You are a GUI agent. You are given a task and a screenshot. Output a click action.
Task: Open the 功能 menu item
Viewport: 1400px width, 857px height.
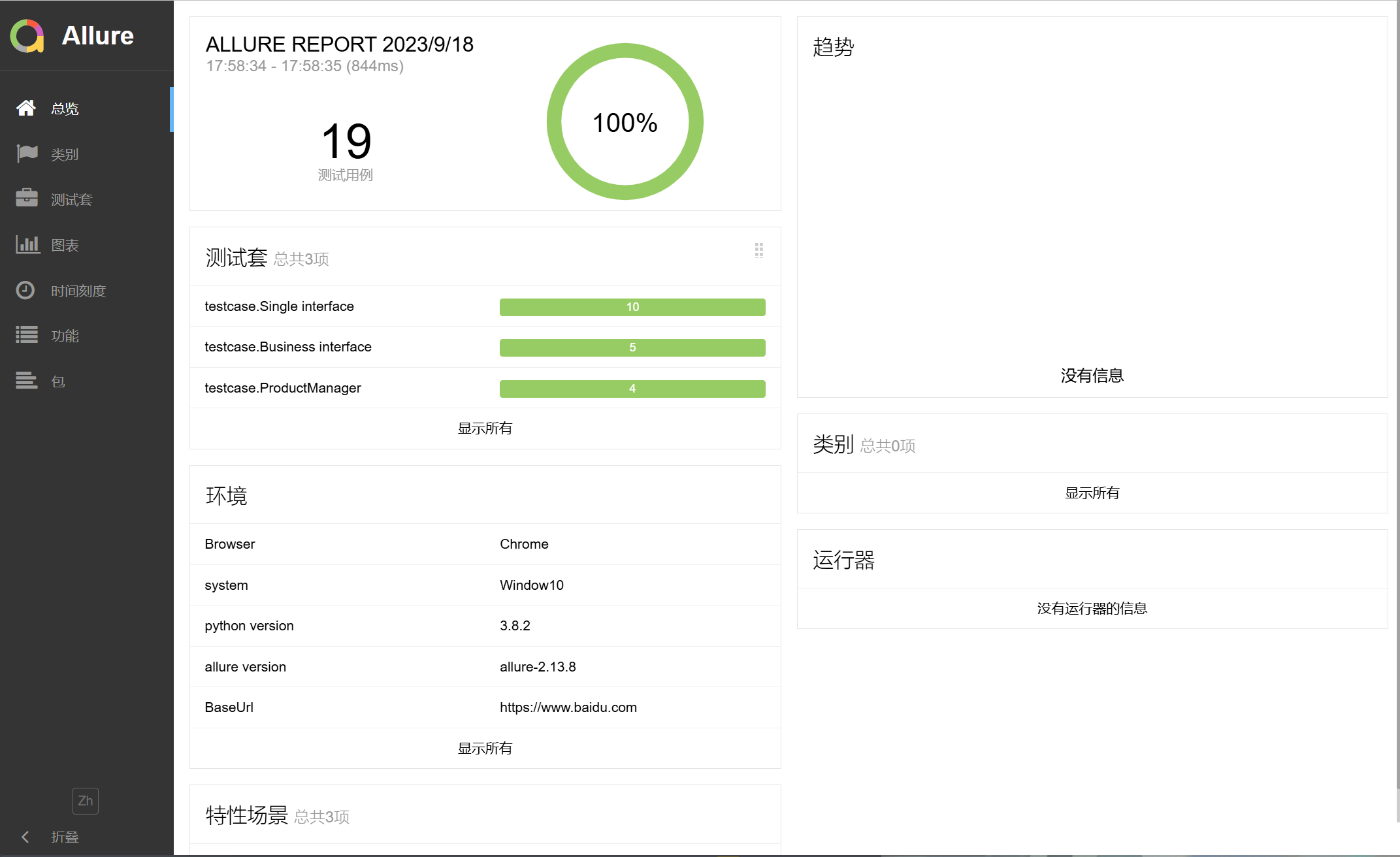pos(87,336)
